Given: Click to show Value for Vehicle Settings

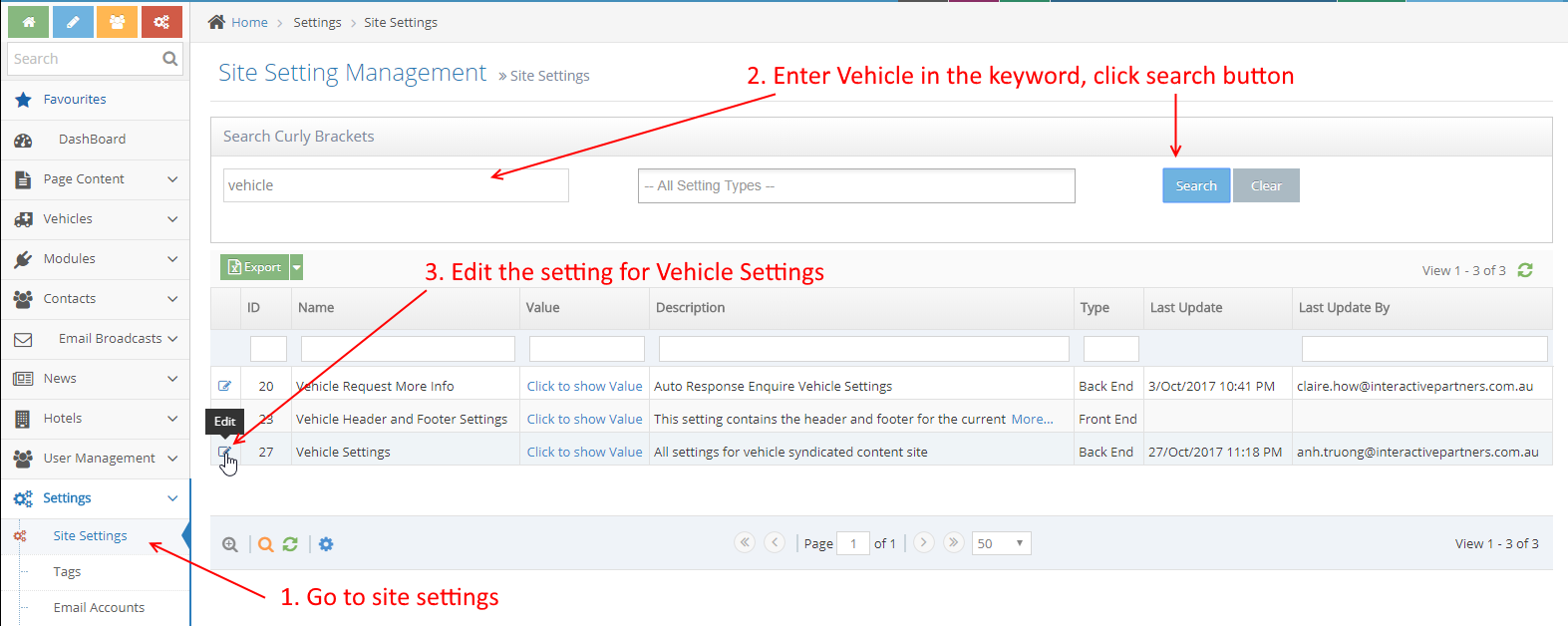Looking at the screenshot, I should [584, 453].
